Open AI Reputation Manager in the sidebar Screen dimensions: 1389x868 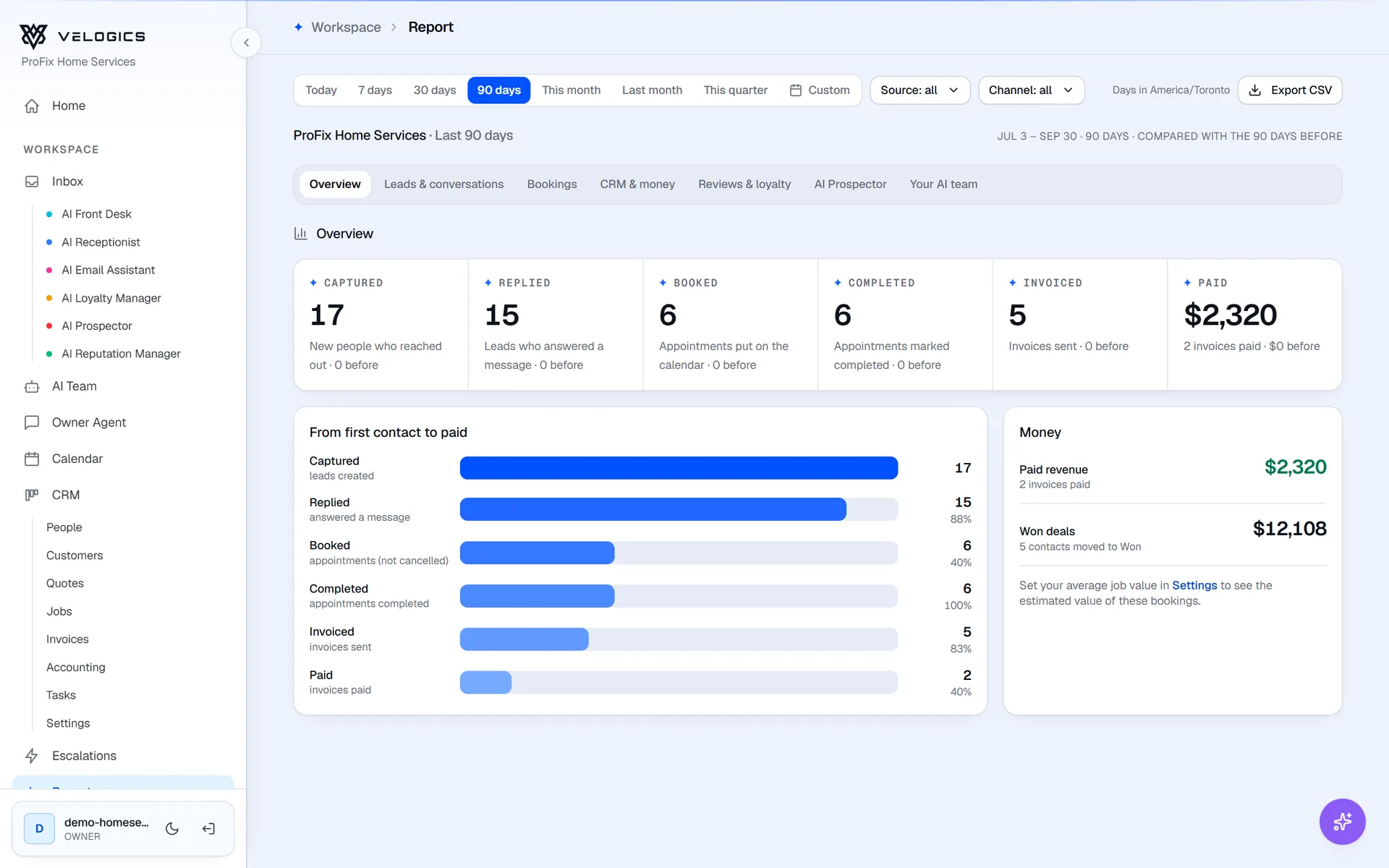121,354
